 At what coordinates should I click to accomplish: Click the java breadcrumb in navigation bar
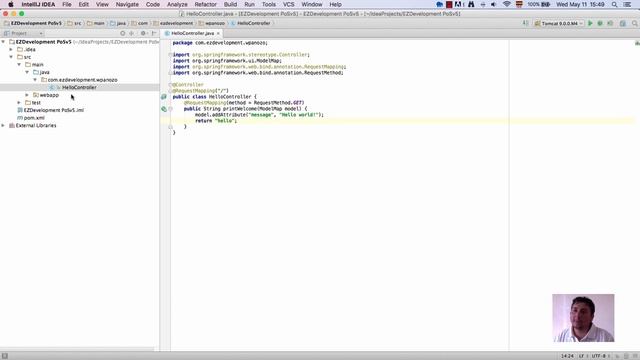118,24
